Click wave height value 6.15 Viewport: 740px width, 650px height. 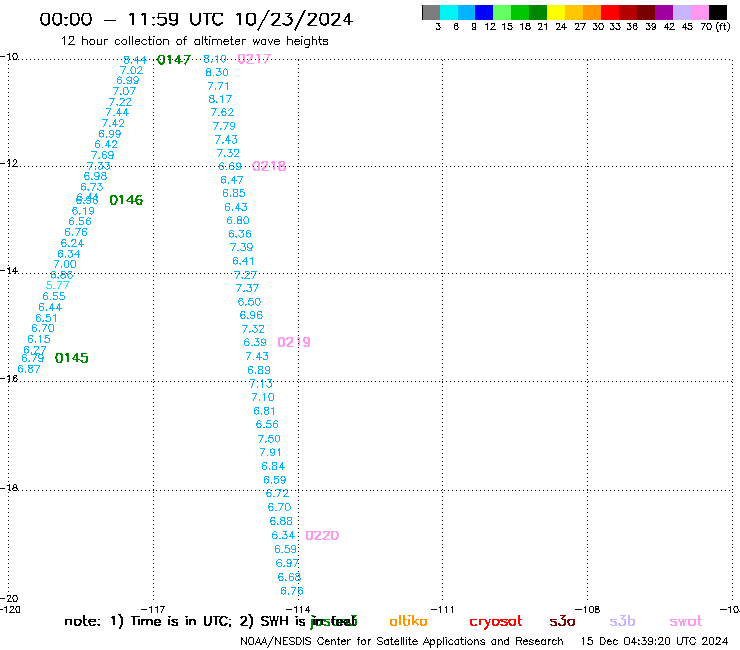39,339
